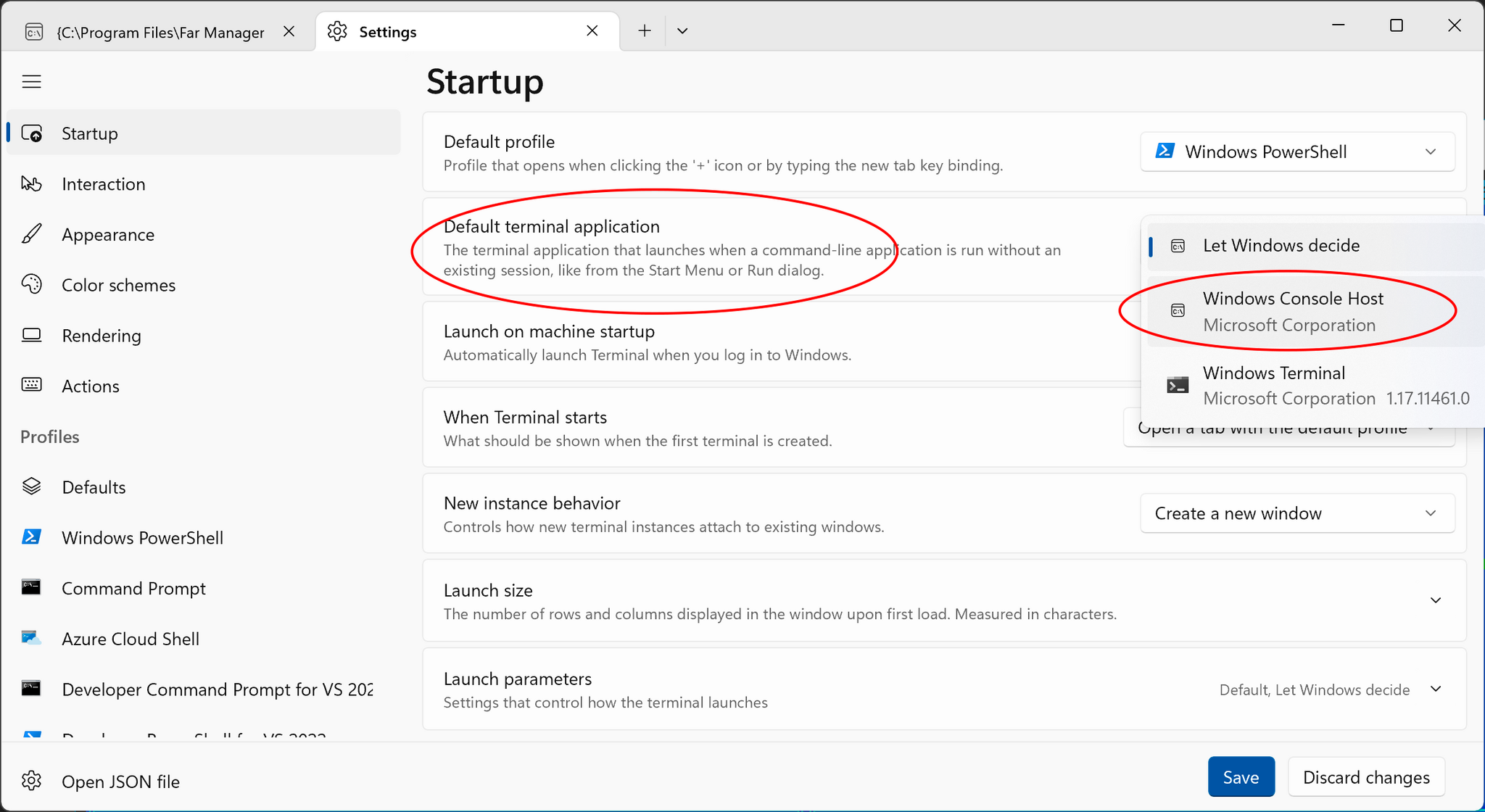This screenshot has height=812, width=1485.
Task: Open the hamburger navigation menu
Action: pyautogui.click(x=32, y=82)
